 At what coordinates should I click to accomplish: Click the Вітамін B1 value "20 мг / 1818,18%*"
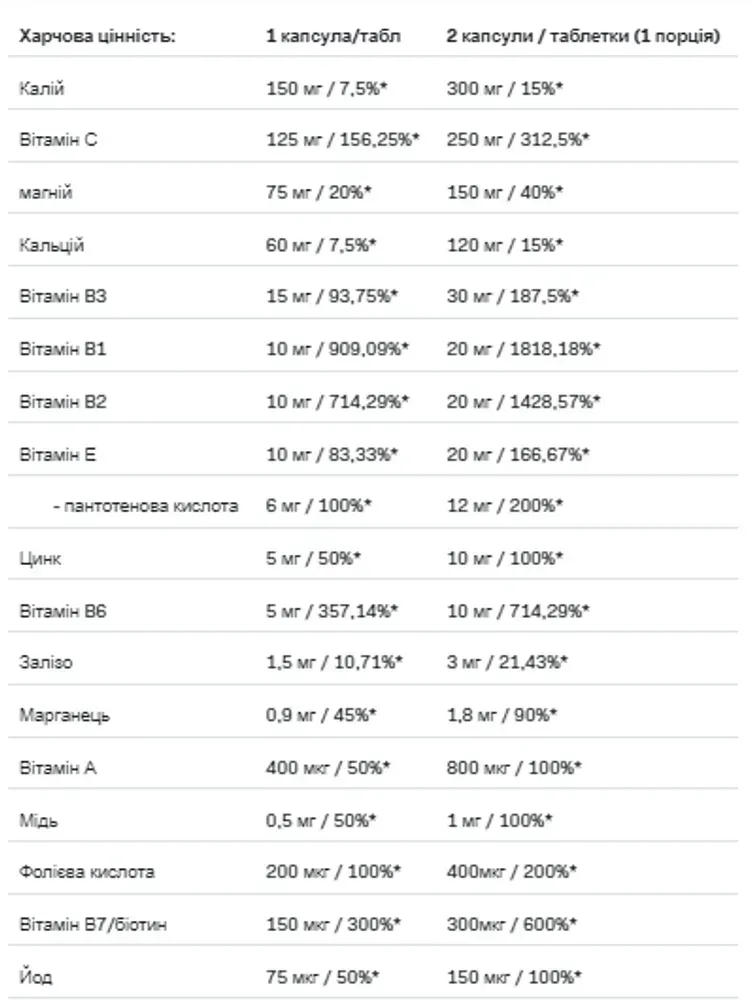[523, 349]
